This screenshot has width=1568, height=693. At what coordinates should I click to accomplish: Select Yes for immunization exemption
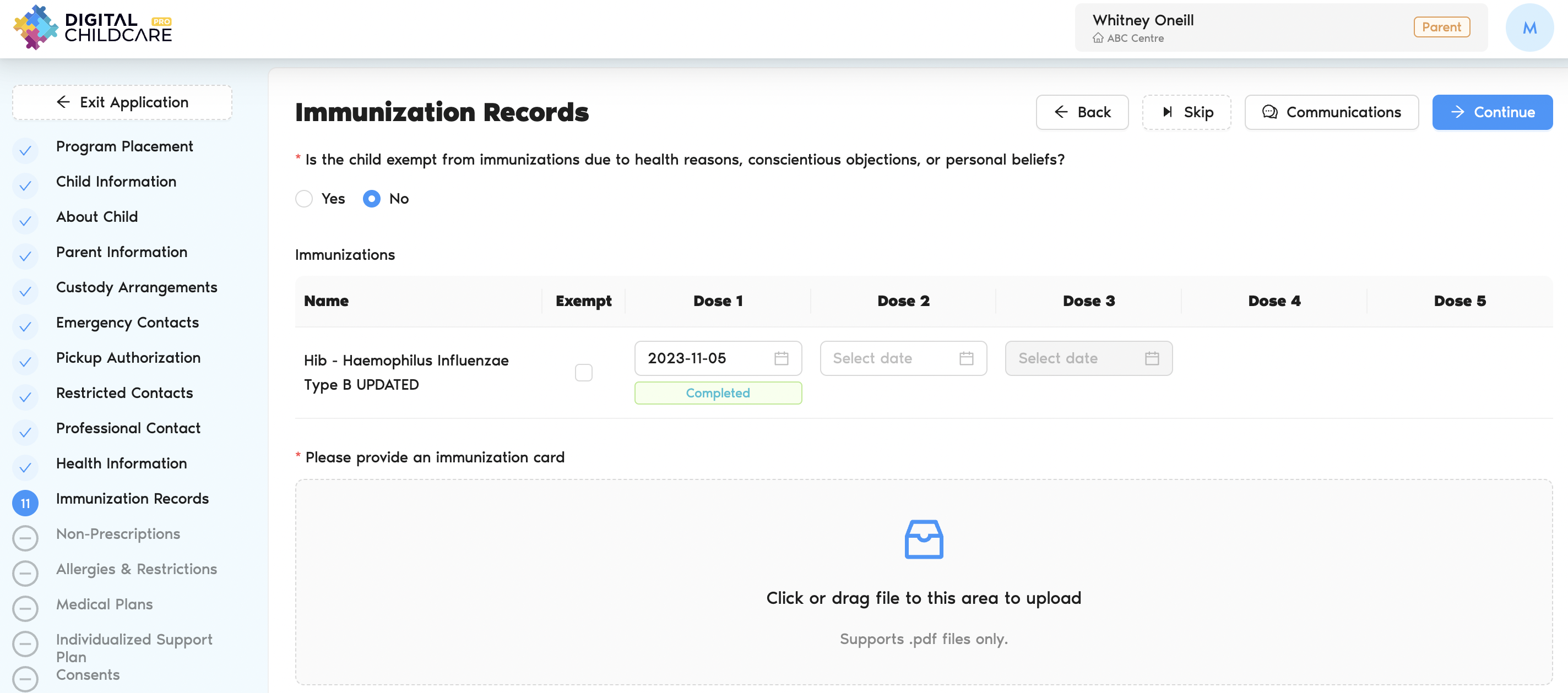pos(303,199)
